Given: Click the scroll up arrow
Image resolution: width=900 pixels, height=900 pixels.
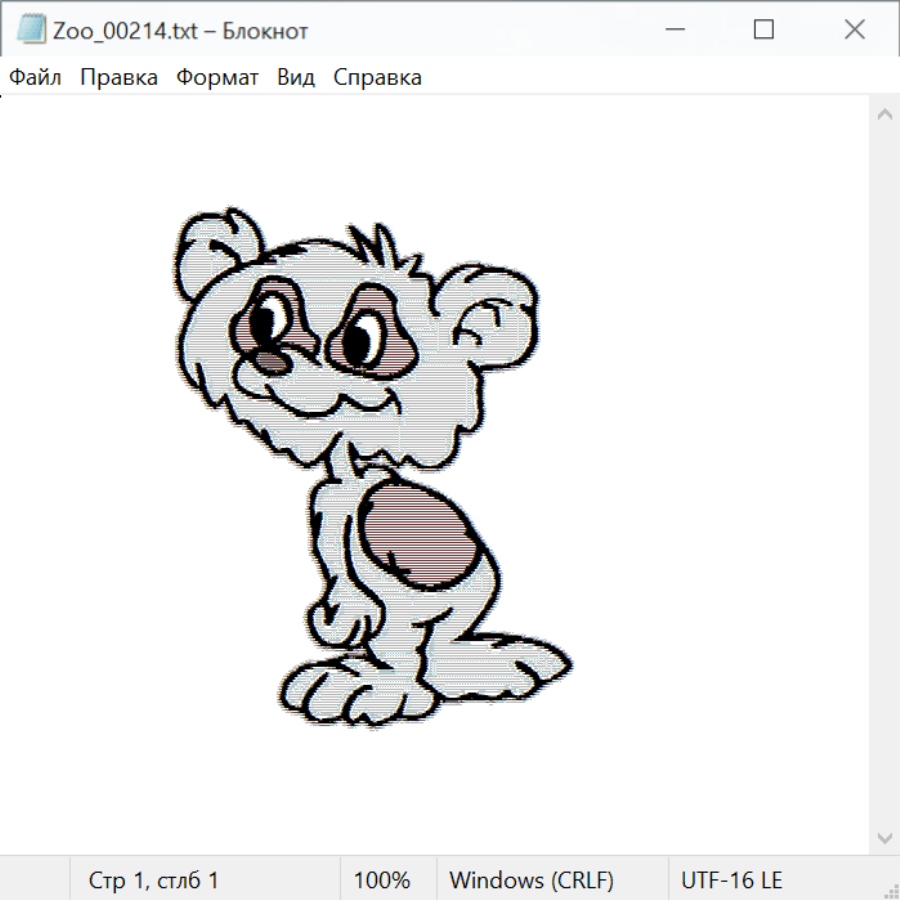Looking at the screenshot, I should 884,115.
